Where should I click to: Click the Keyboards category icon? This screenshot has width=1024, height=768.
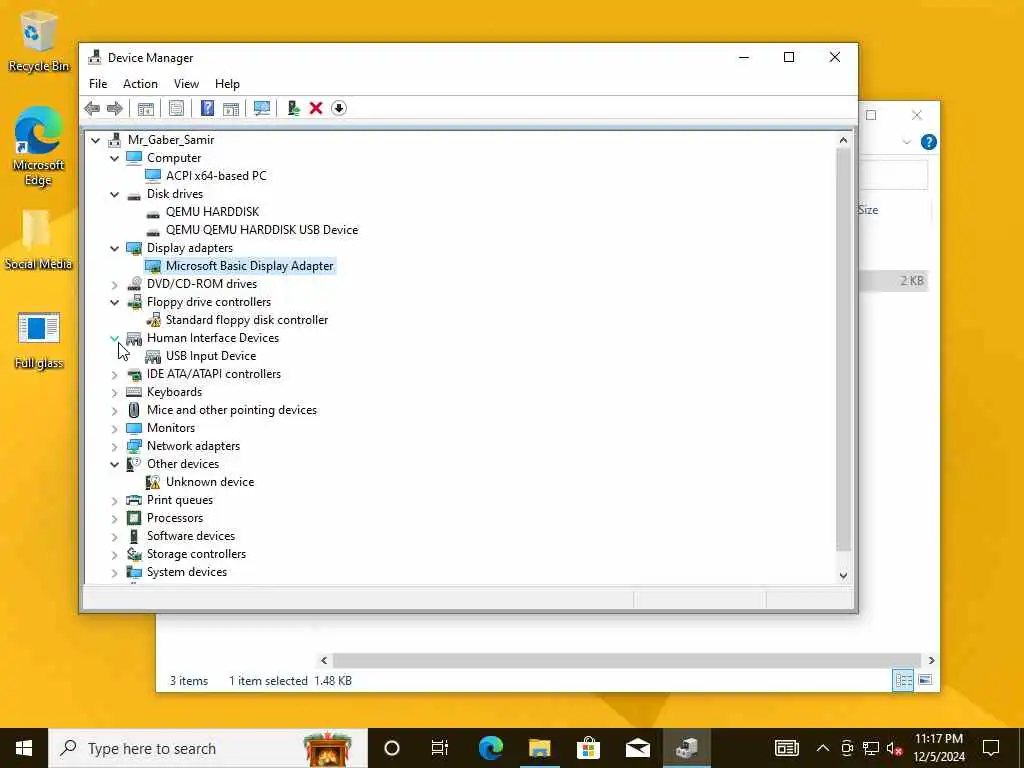click(134, 392)
